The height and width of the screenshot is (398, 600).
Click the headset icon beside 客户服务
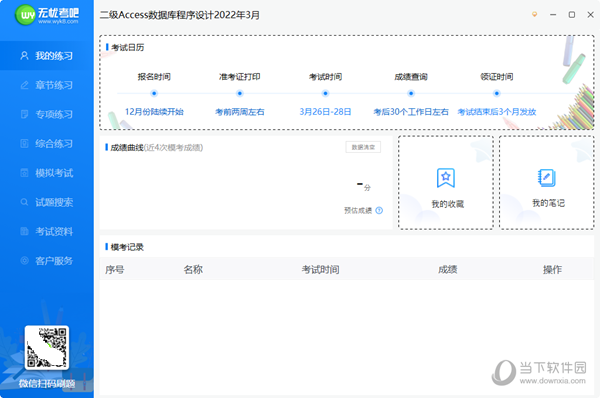tap(24, 261)
